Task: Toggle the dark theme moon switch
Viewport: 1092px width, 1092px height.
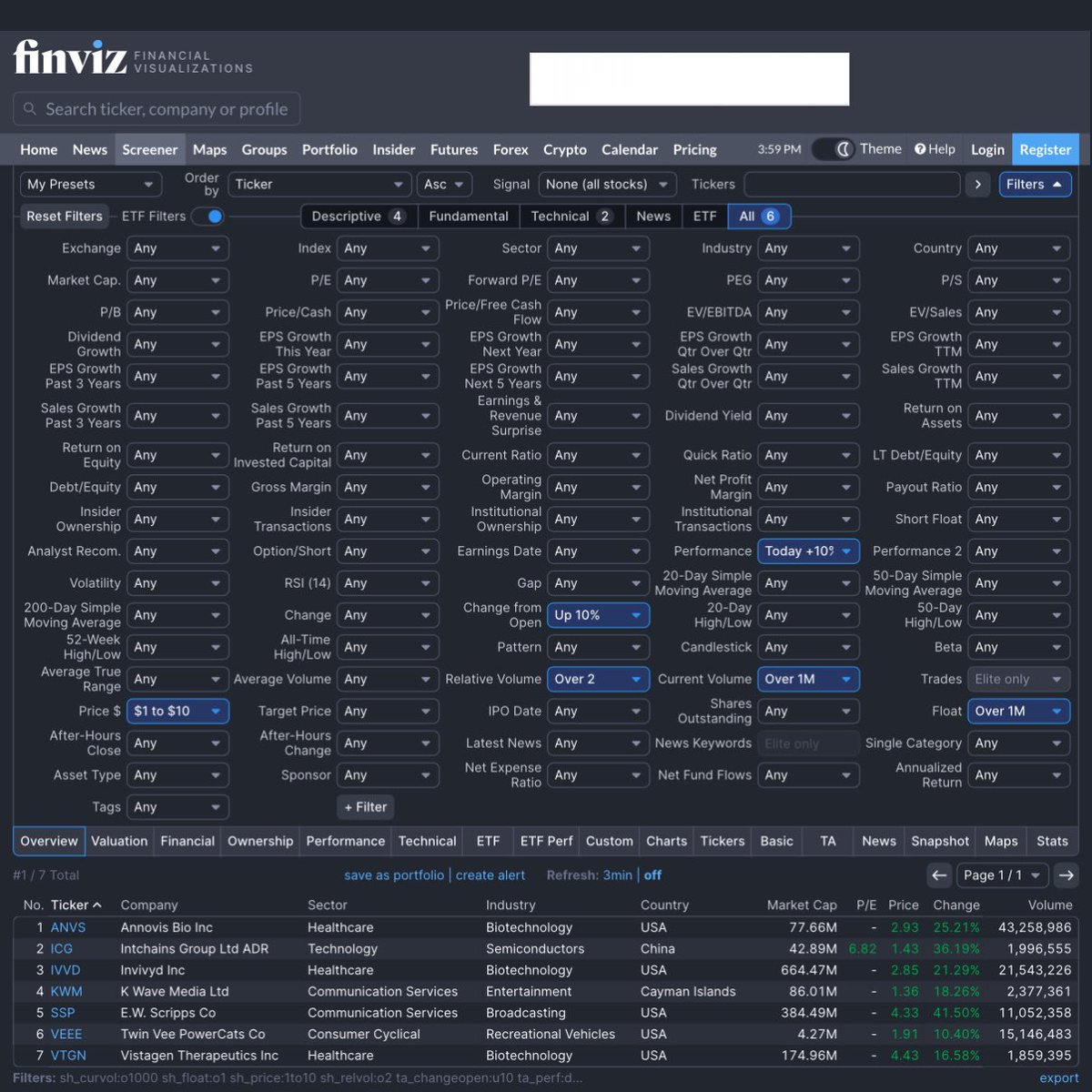Action: point(834,149)
